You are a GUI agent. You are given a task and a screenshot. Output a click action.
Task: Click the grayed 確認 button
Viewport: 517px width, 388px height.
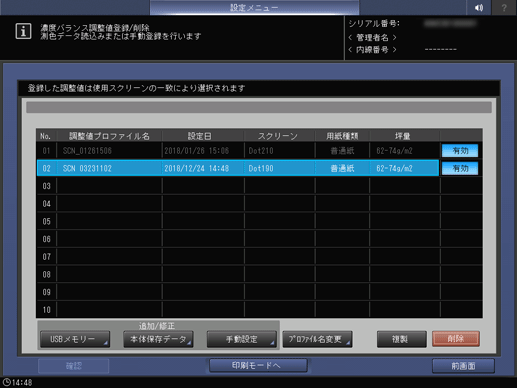(x=74, y=366)
